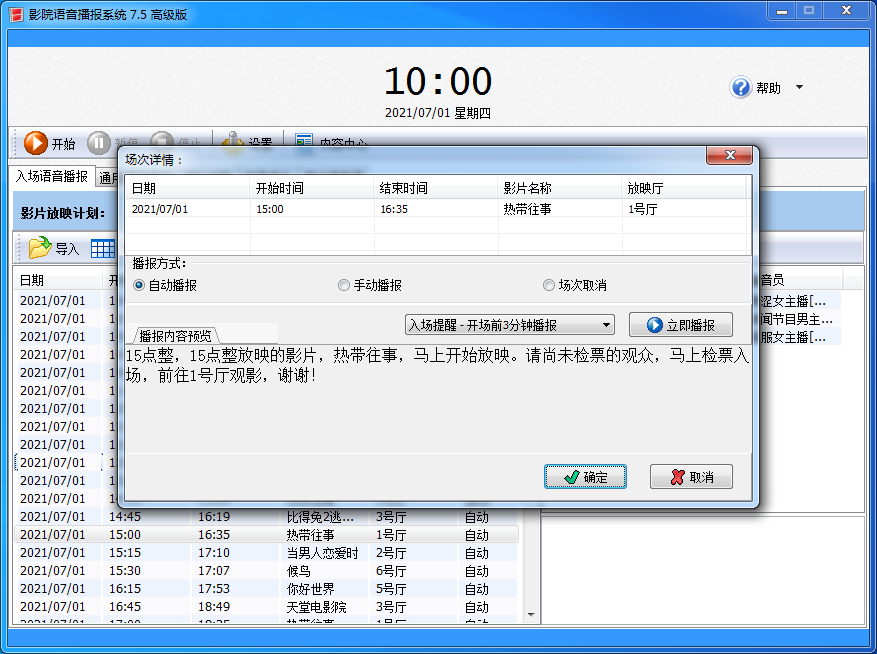The height and width of the screenshot is (654, 877).
Task: Select the 场次取消 radio button
Action: [549, 285]
